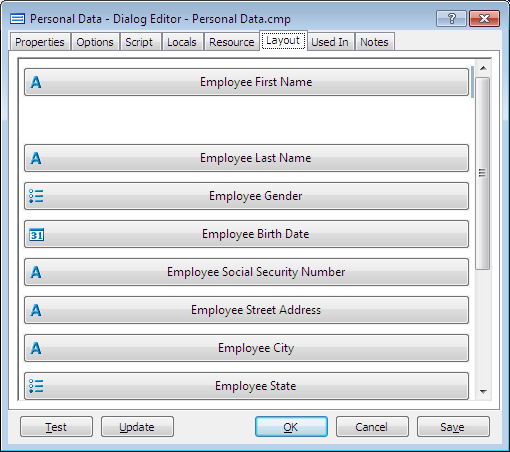Go to the Resource tab
This screenshot has width=510, height=452.
232,42
